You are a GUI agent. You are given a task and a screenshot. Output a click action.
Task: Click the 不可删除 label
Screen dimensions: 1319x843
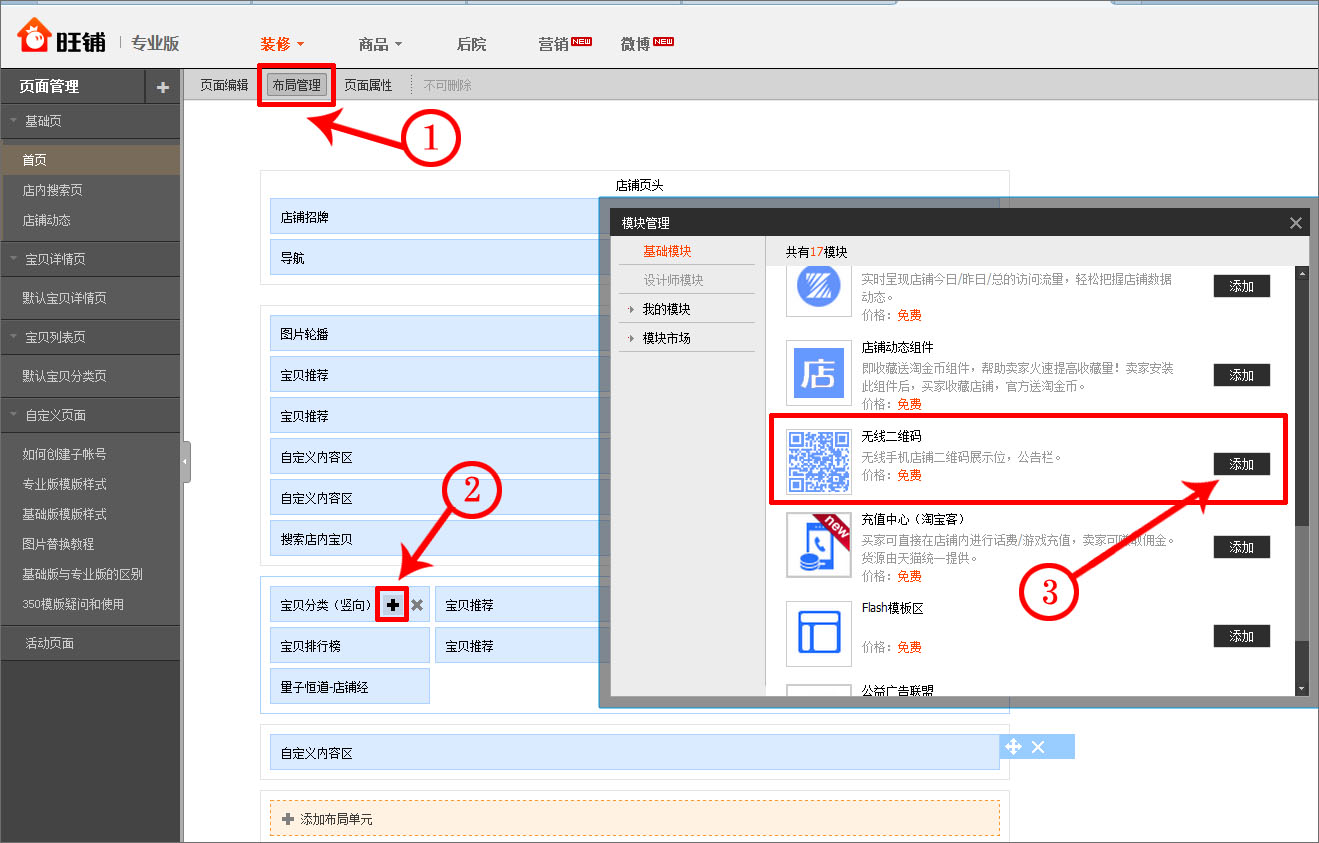tap(447, 86)
